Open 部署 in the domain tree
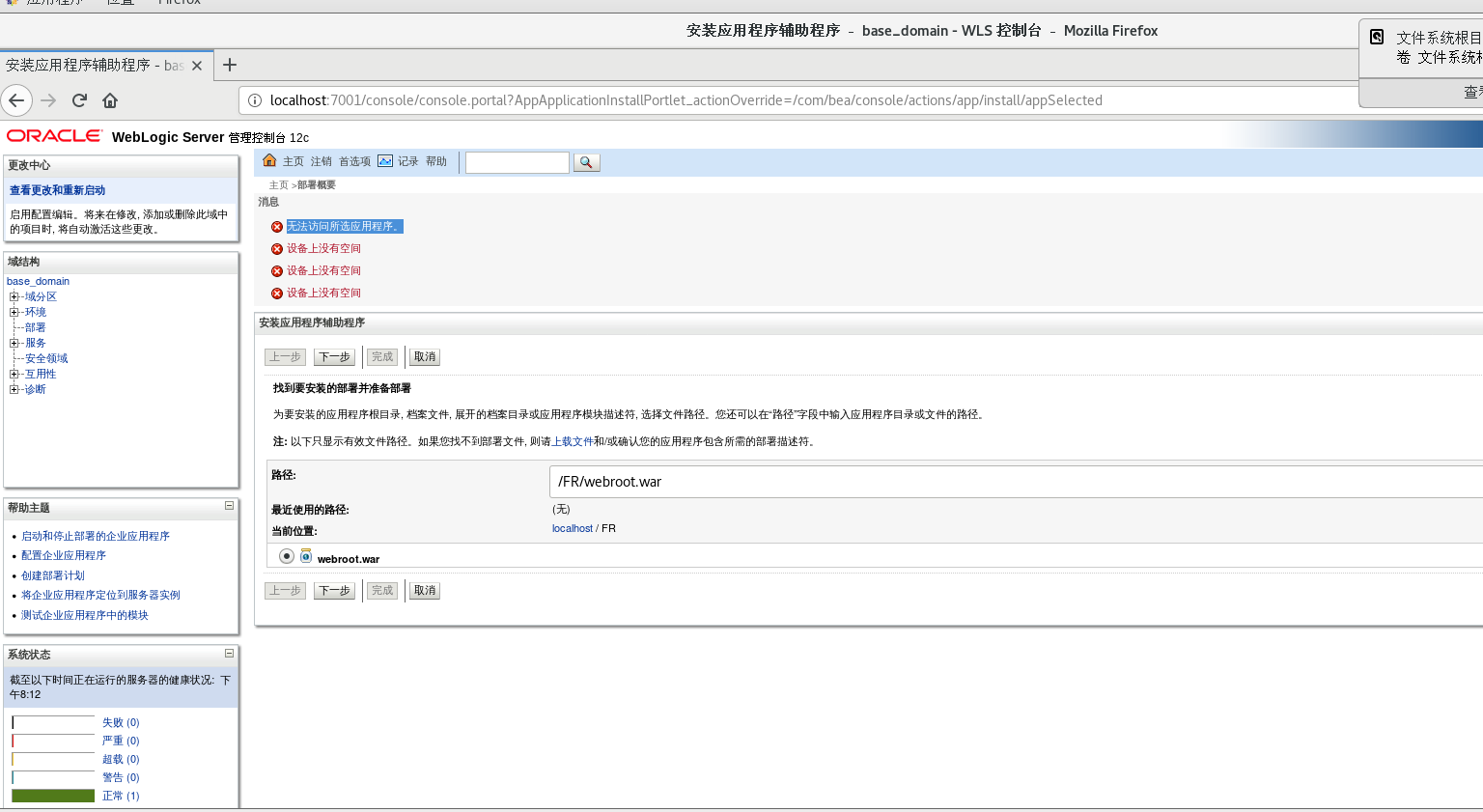 click(36, 327)
